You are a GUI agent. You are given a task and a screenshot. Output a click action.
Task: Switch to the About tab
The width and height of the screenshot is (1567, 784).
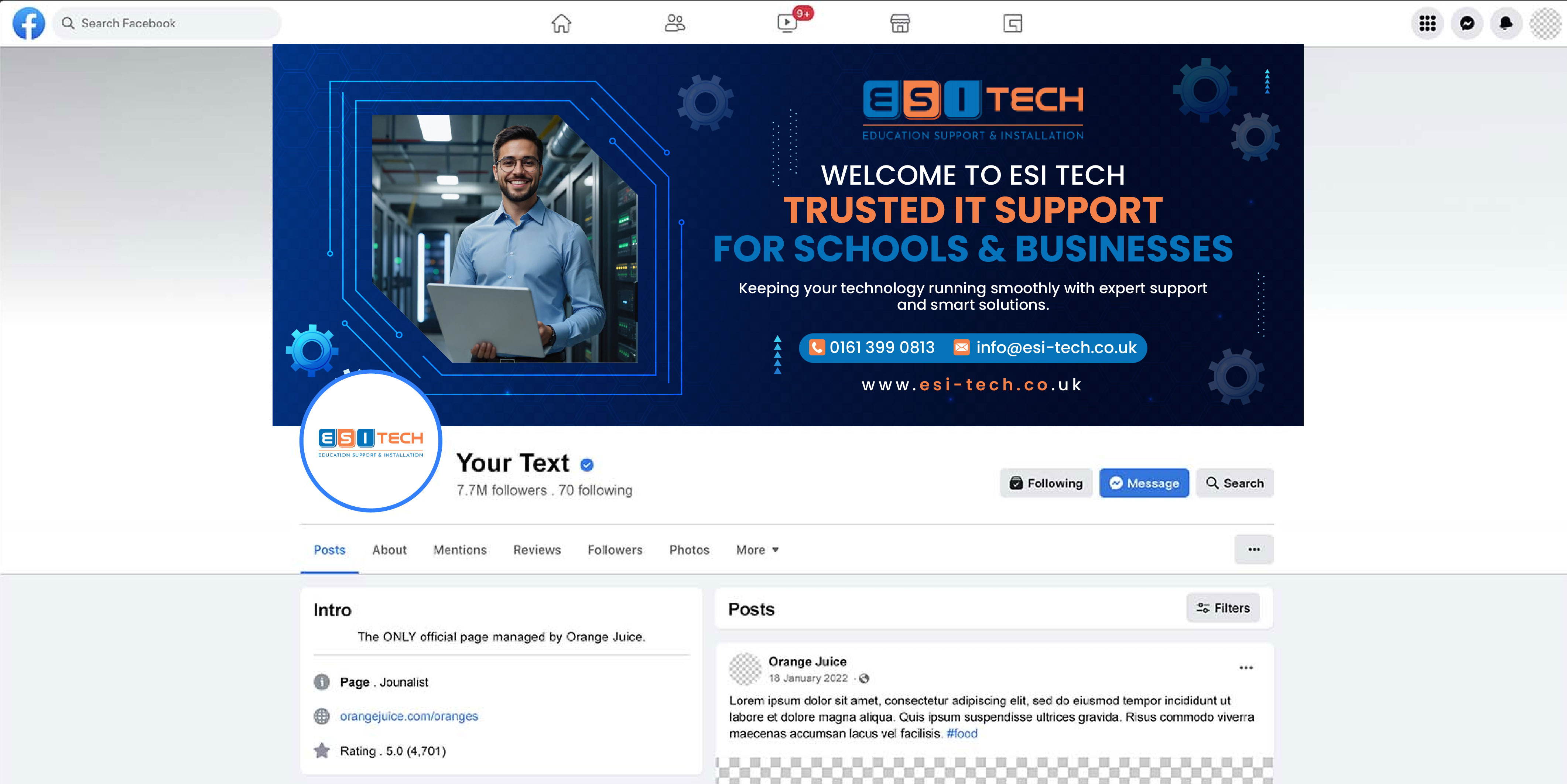(389, 550)
